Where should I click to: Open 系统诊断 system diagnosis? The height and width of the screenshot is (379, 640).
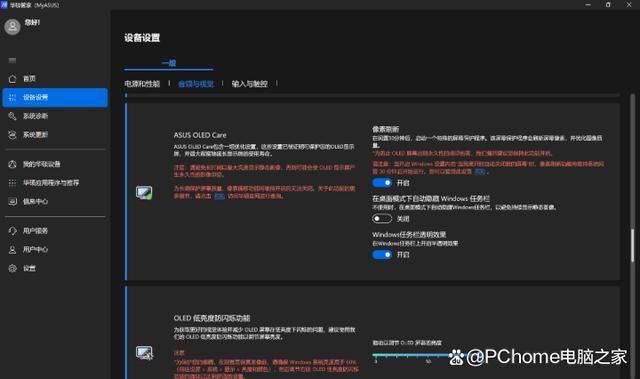(x=55, y=116)
